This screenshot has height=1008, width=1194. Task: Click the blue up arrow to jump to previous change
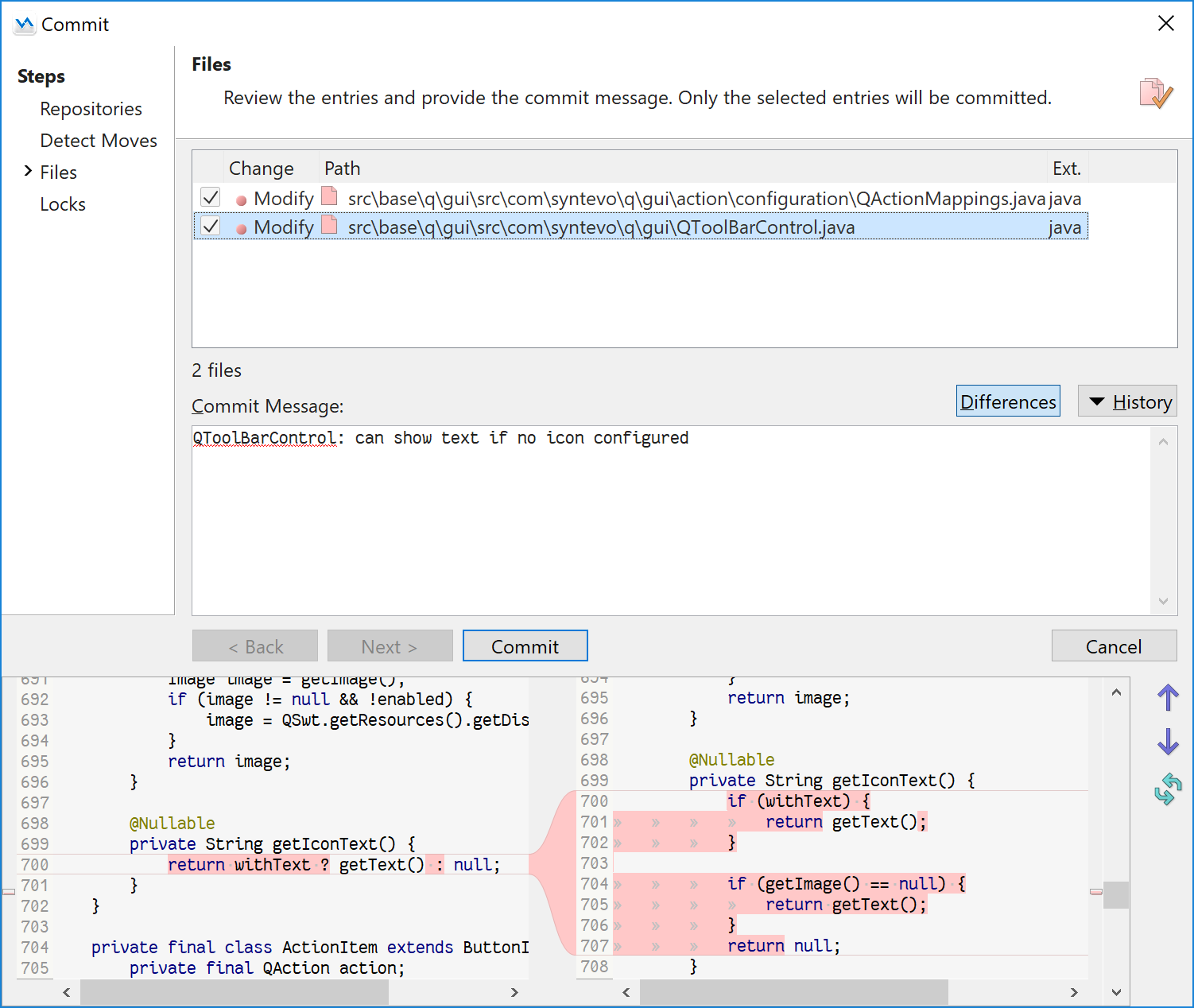pyautogui.click(x=1169, y=697)
